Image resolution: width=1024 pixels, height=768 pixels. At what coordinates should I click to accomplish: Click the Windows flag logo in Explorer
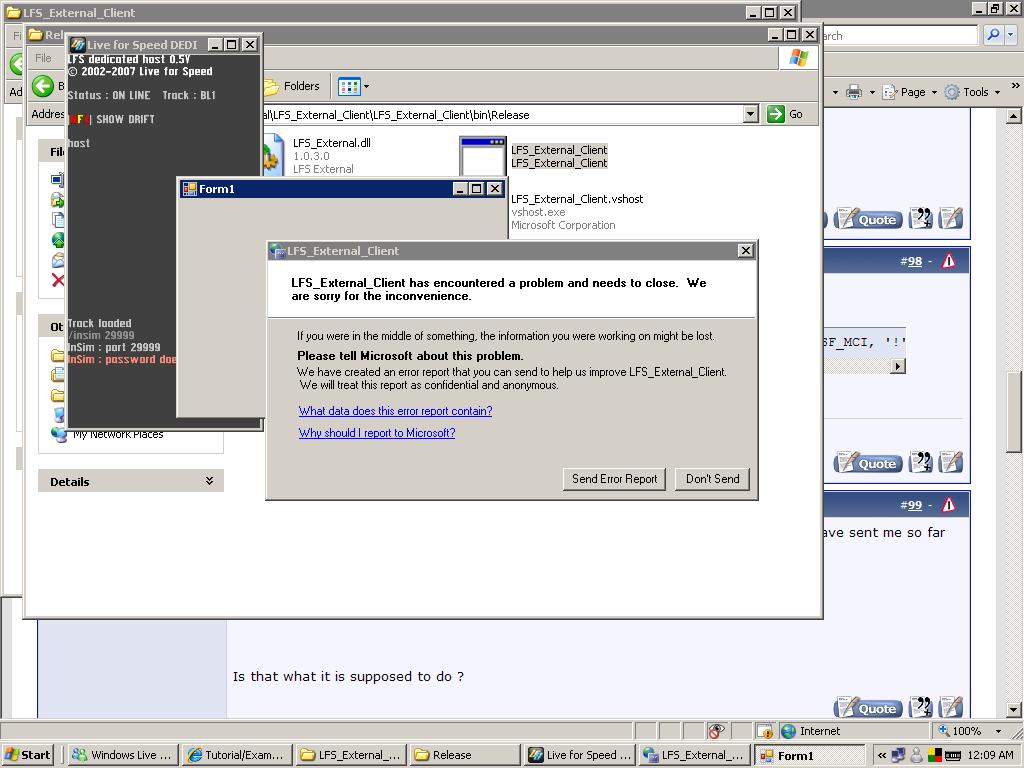[x=798, y=57]
